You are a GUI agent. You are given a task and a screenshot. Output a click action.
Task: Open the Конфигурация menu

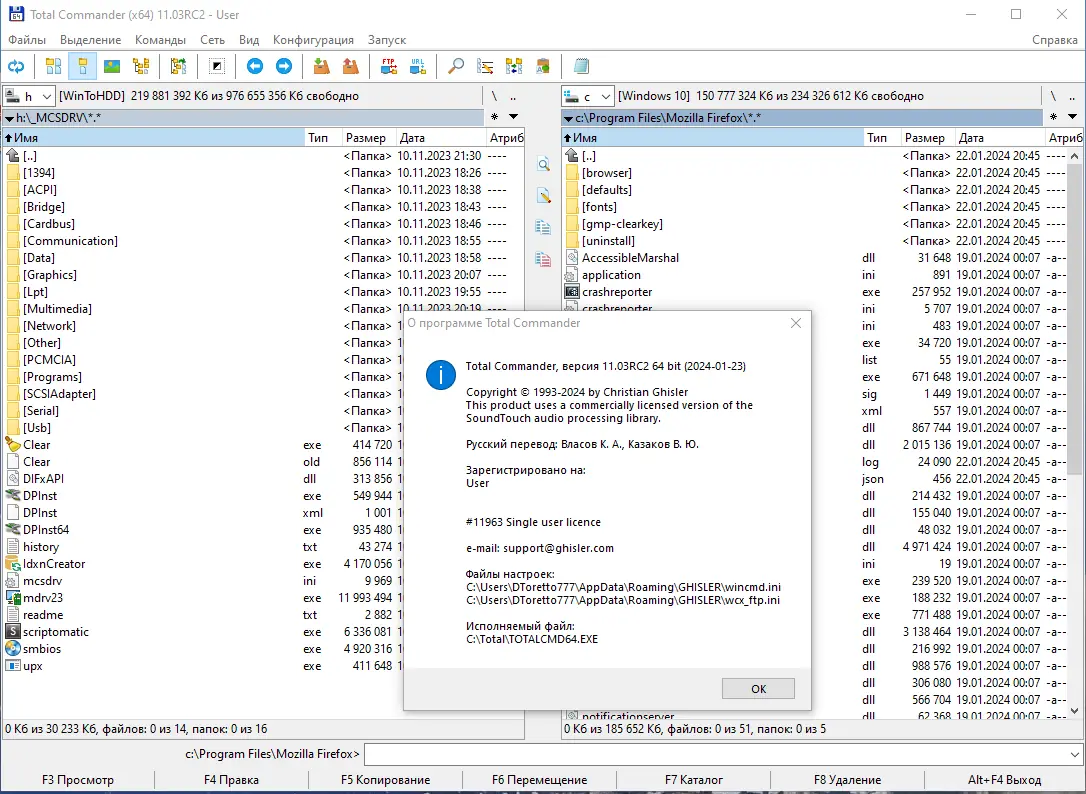click(313, 39)
